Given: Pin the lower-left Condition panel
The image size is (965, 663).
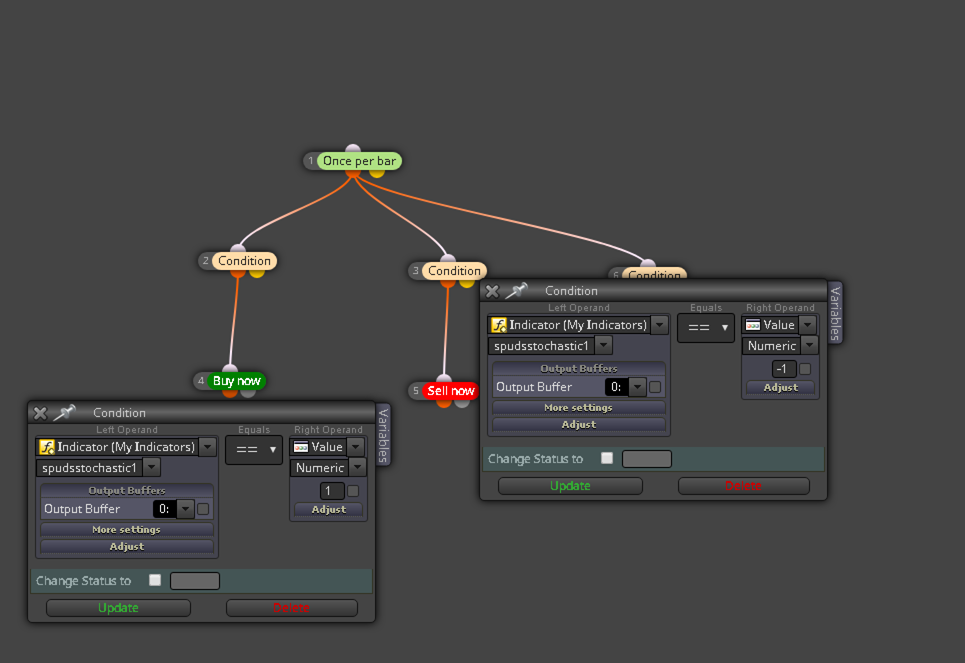Looking at the screenshot, I should [64, 412].
